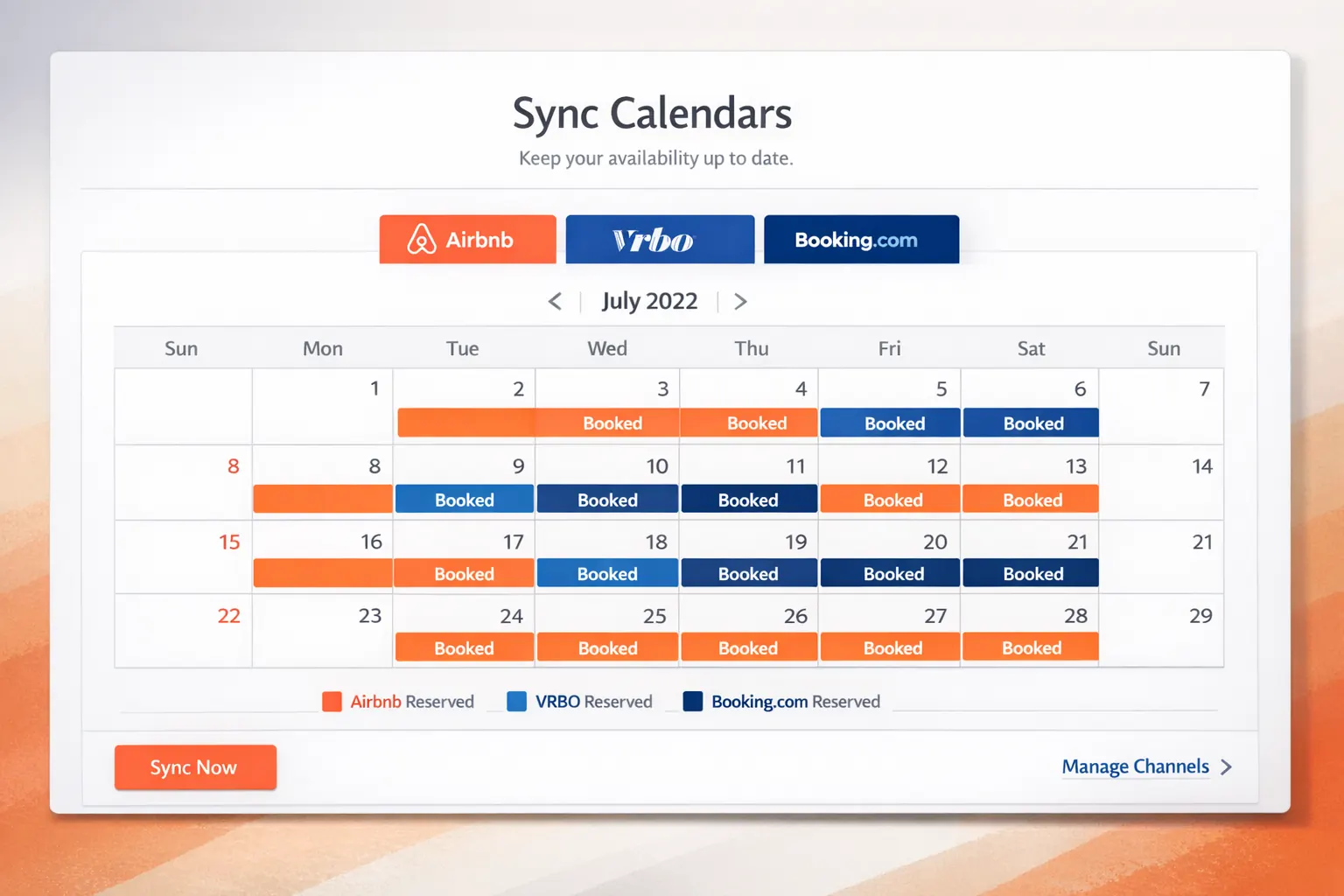
Task: Switch to the Vrbo tab
Action: (660, 239)
